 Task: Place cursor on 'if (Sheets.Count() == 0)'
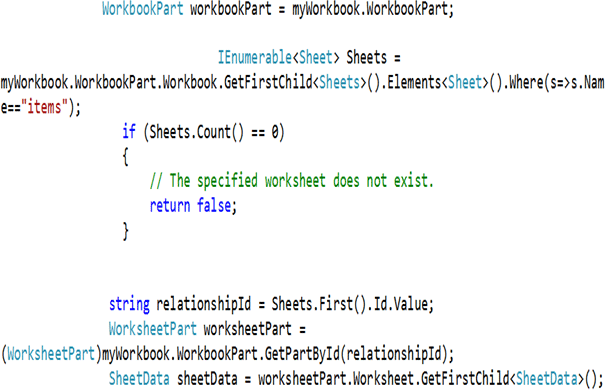pos(203,132)
